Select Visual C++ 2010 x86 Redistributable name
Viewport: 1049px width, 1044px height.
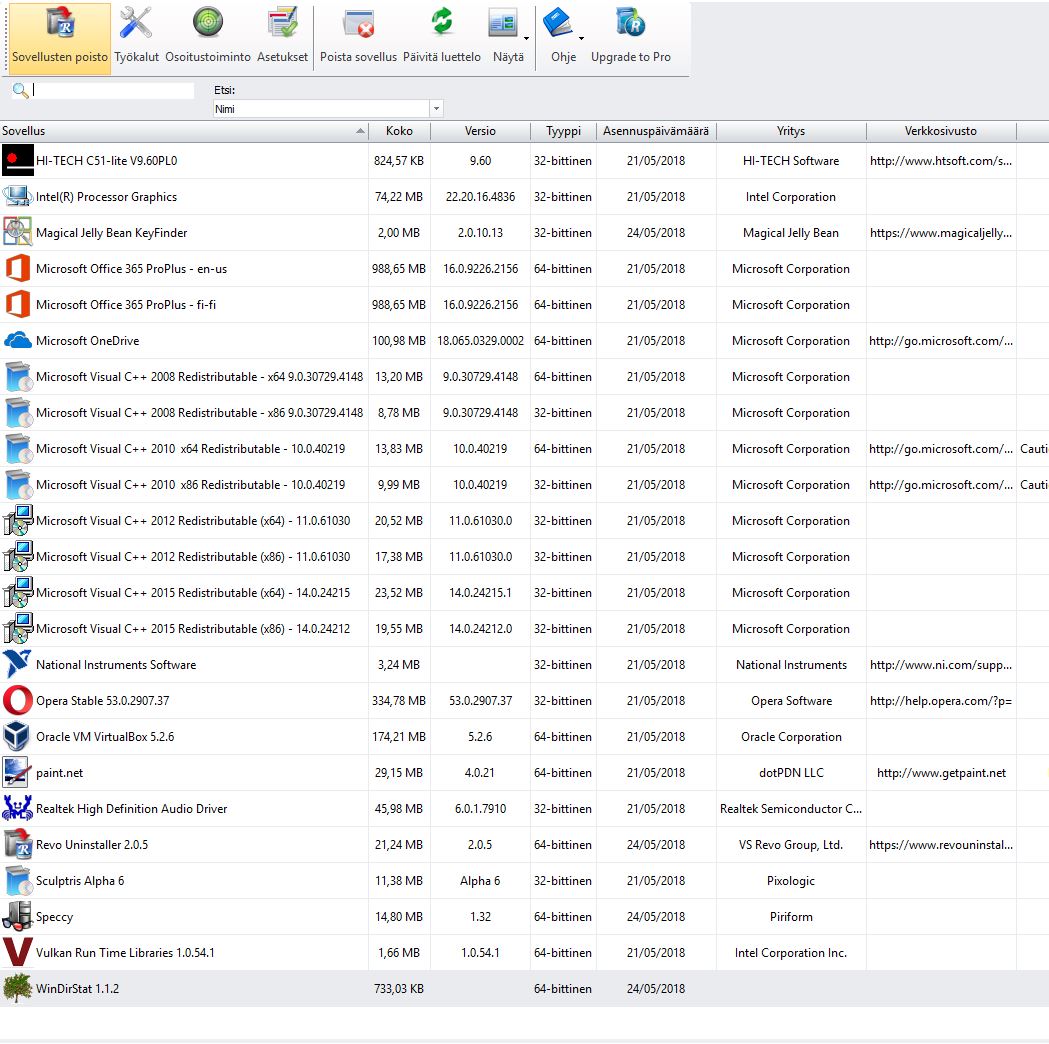pos(191,485)
